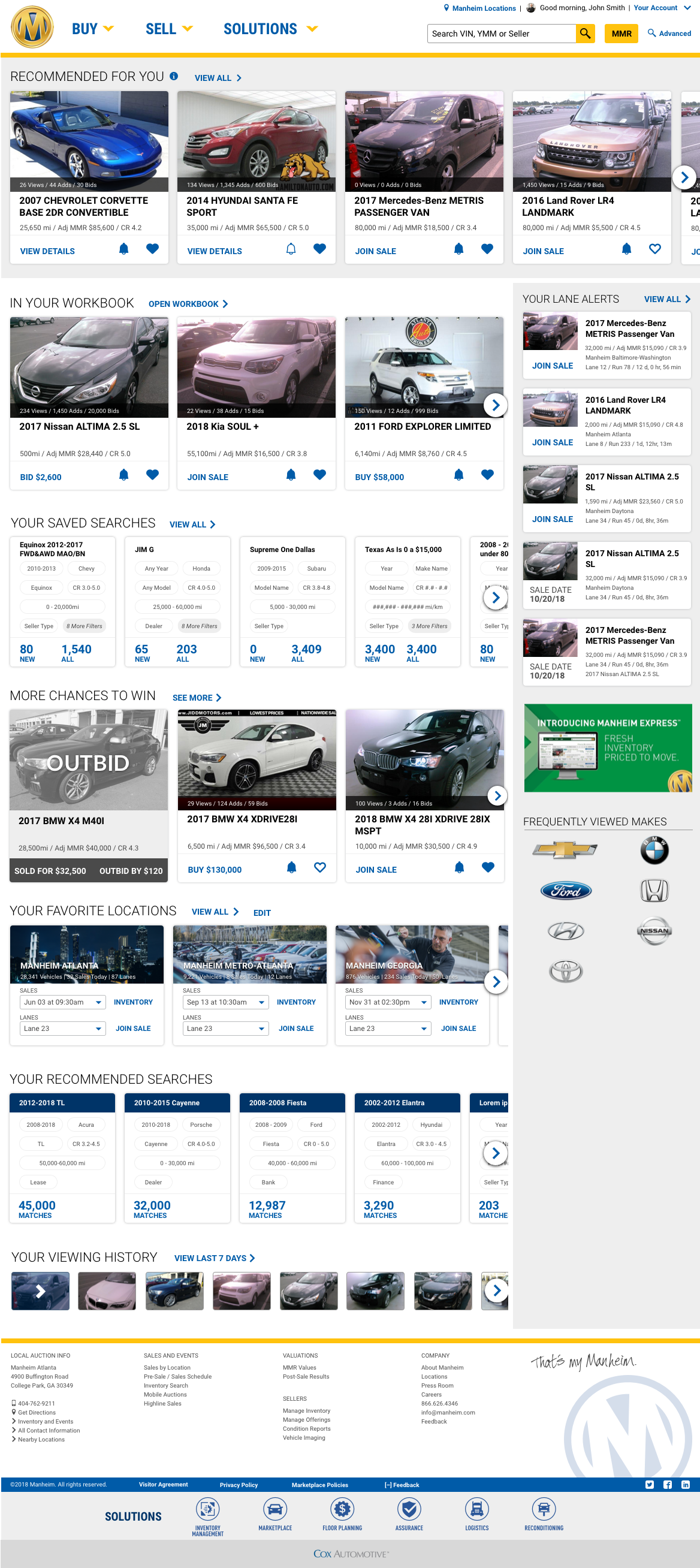Select the Nissan make logo
This screenshot has width=700, height=1568.
(654, 931)
